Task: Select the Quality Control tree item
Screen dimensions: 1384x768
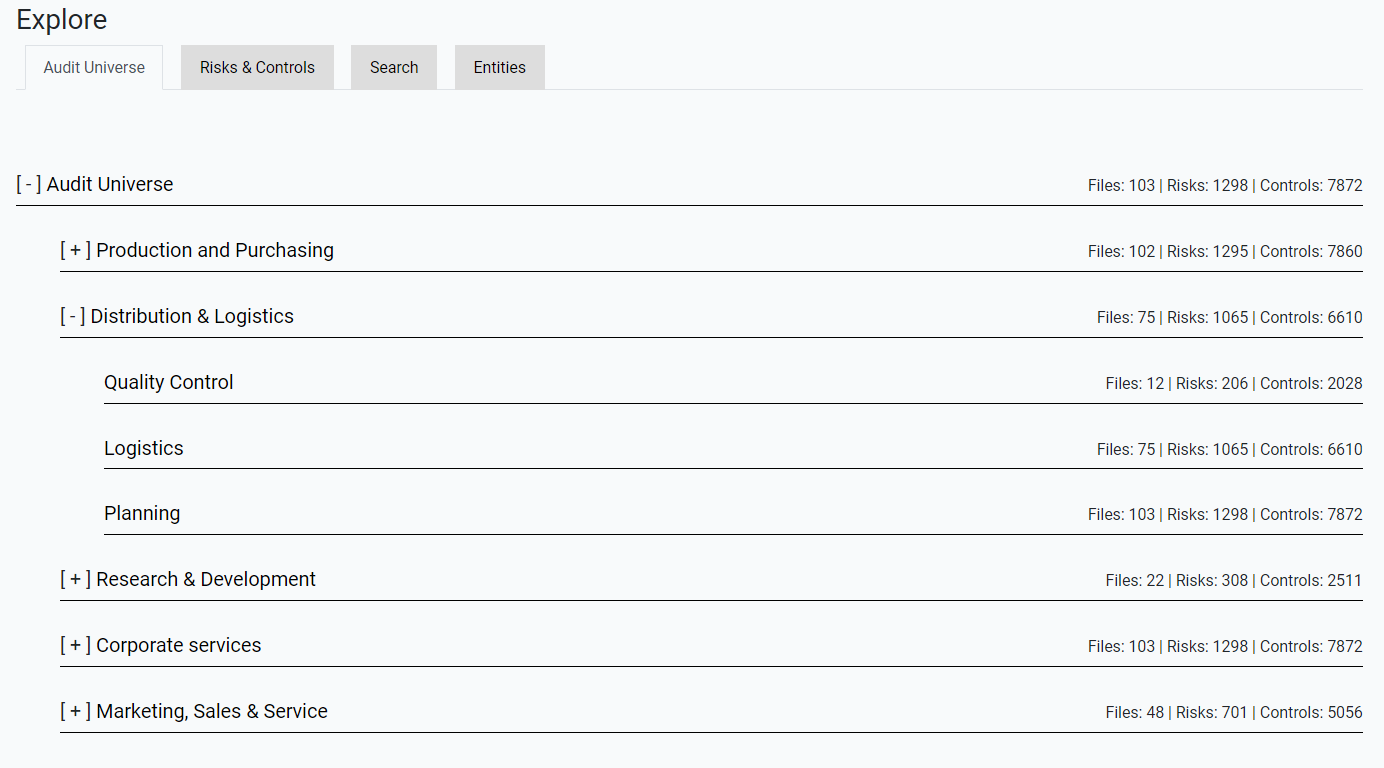Action: [169, 383]
